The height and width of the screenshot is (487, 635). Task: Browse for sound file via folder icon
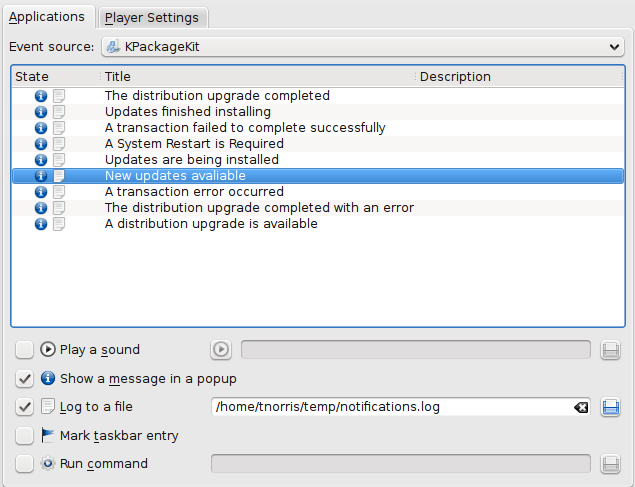(610, 349)
